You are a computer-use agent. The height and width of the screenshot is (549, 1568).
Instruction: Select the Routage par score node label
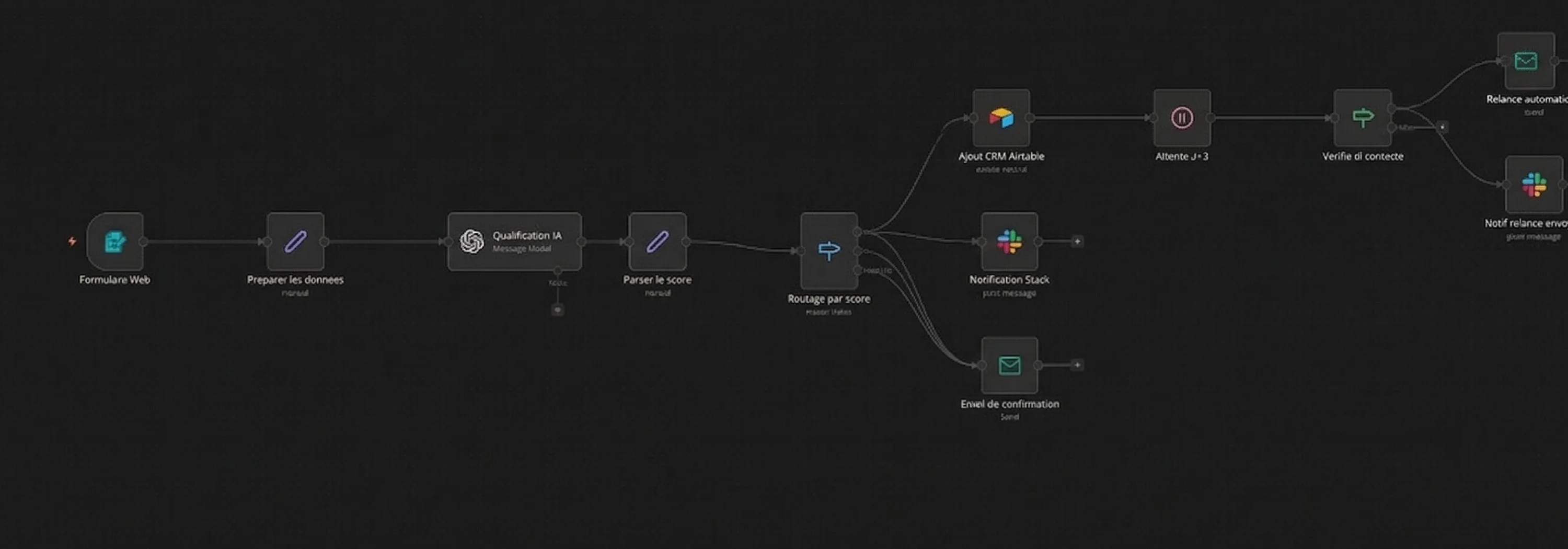click(x=828, y=299)
